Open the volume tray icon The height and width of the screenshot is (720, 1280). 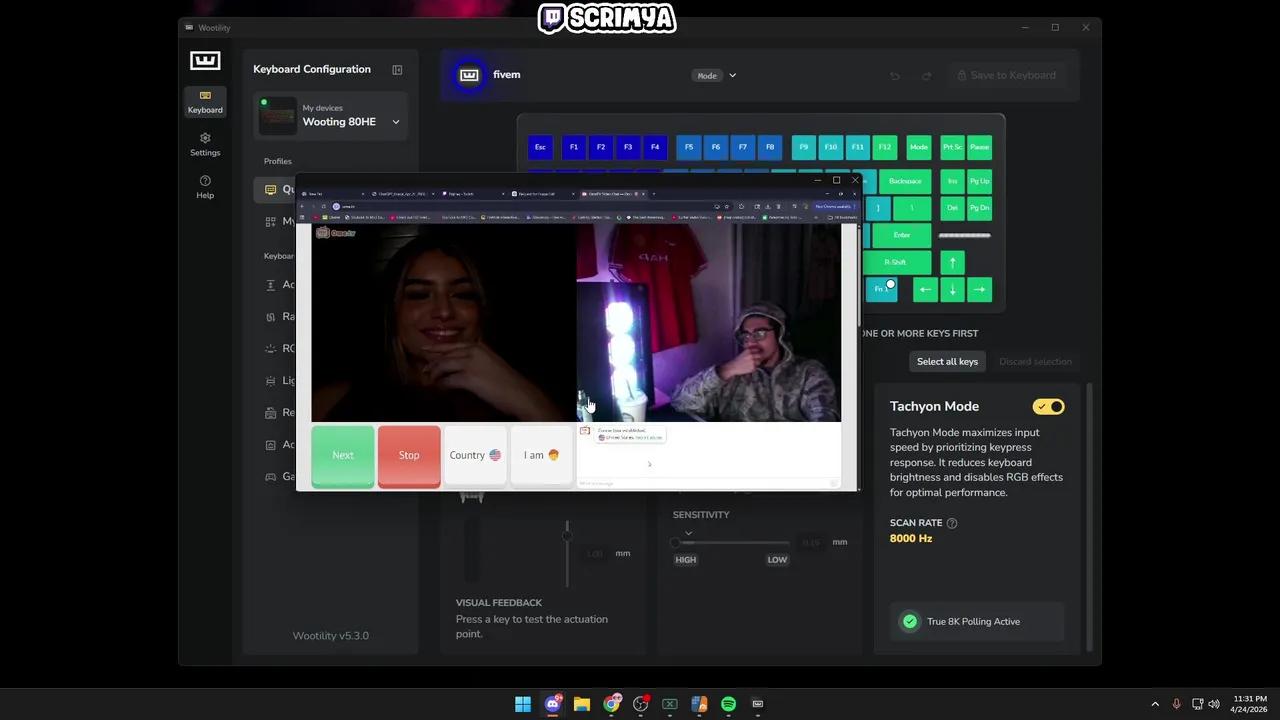point(1215,704)
